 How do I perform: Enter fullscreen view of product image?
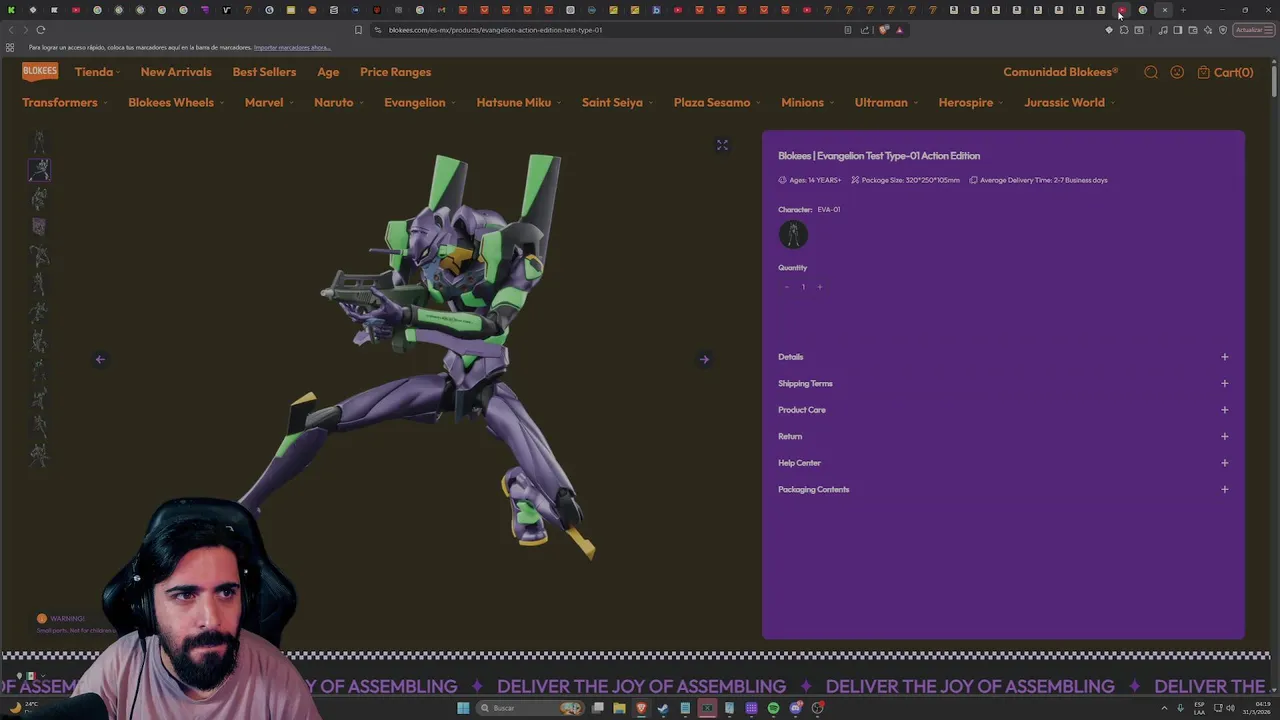coord(722,145)
